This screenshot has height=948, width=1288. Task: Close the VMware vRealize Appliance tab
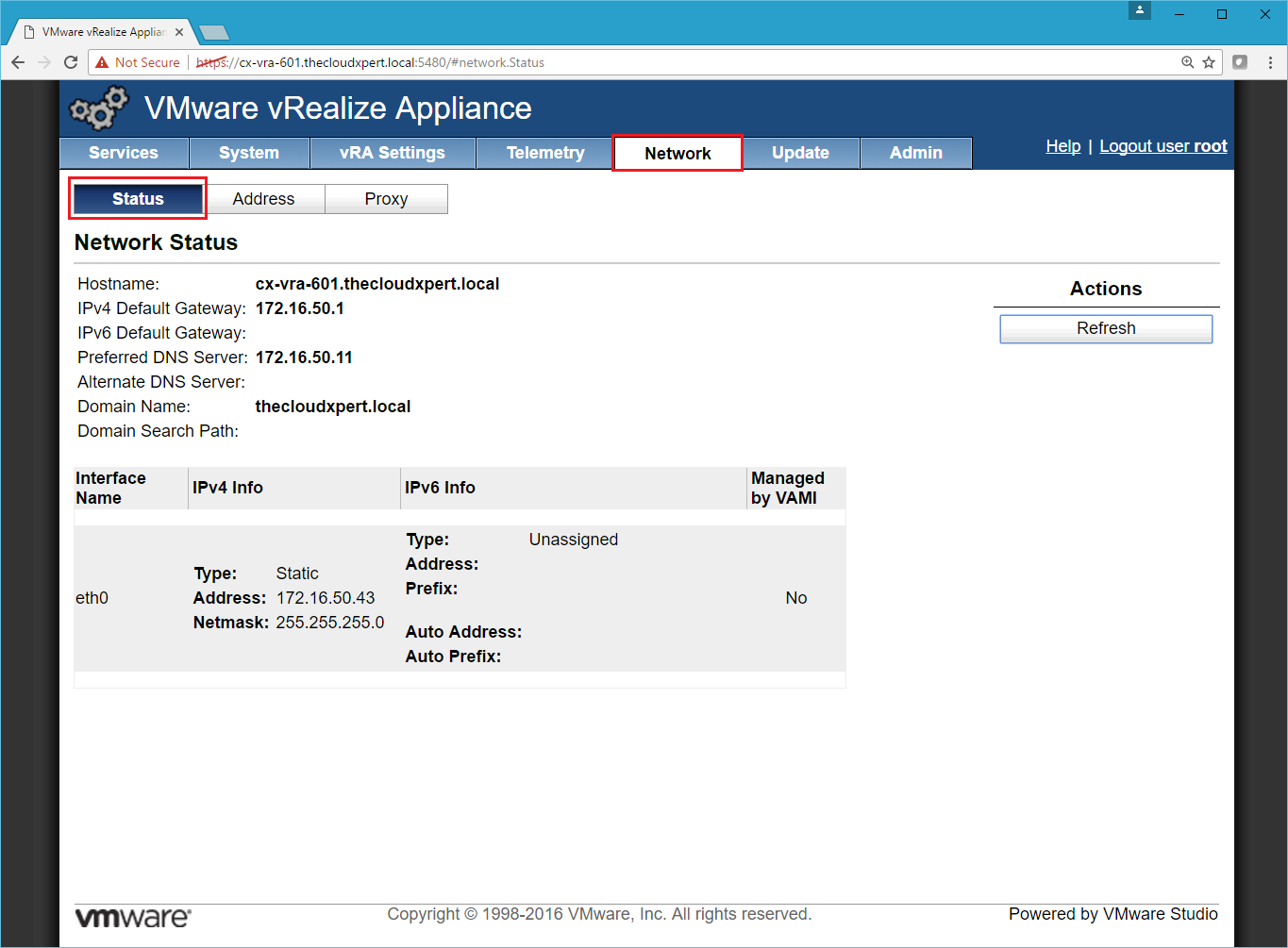179,32
